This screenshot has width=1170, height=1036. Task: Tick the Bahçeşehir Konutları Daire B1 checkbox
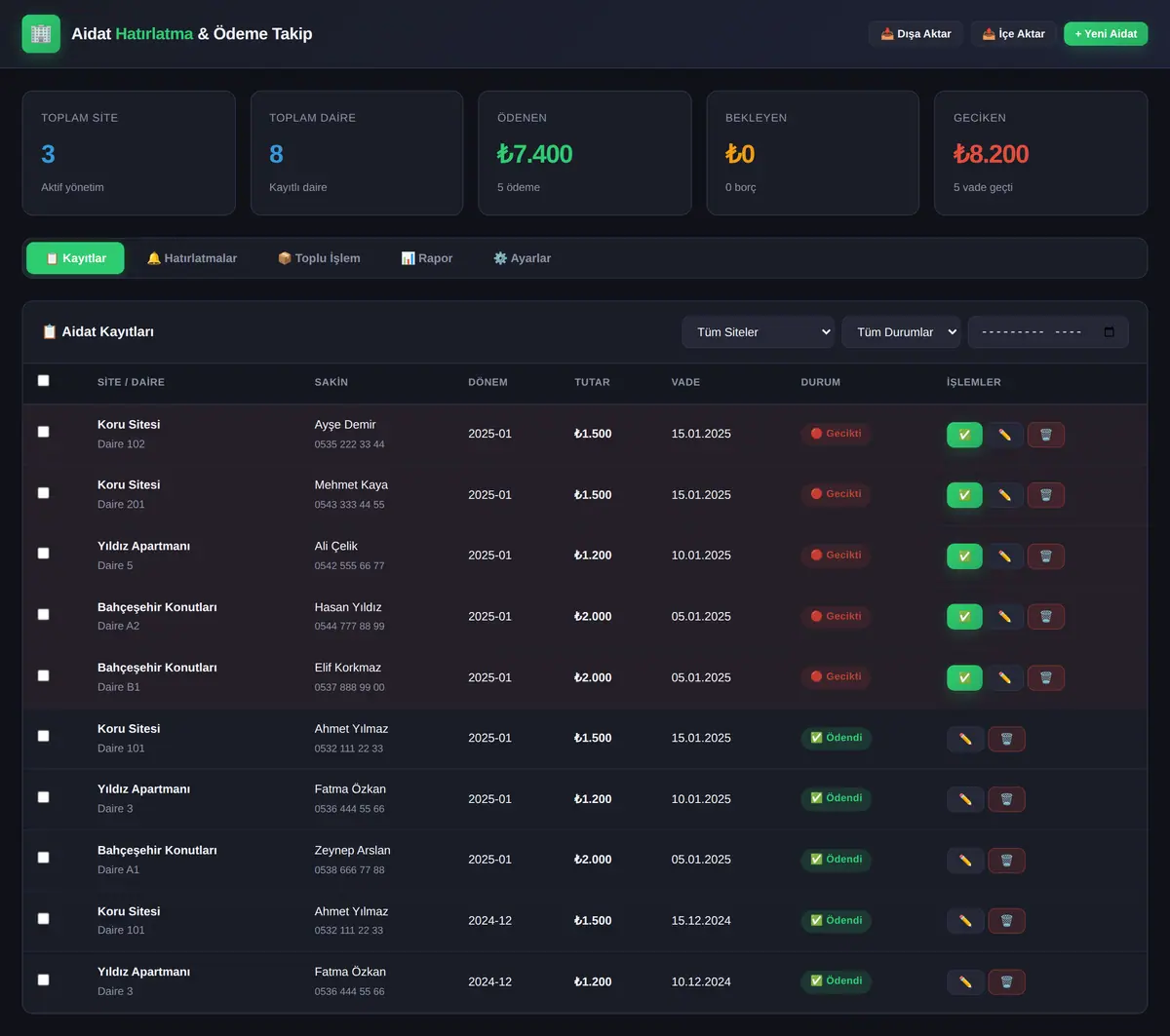(43, 675)
